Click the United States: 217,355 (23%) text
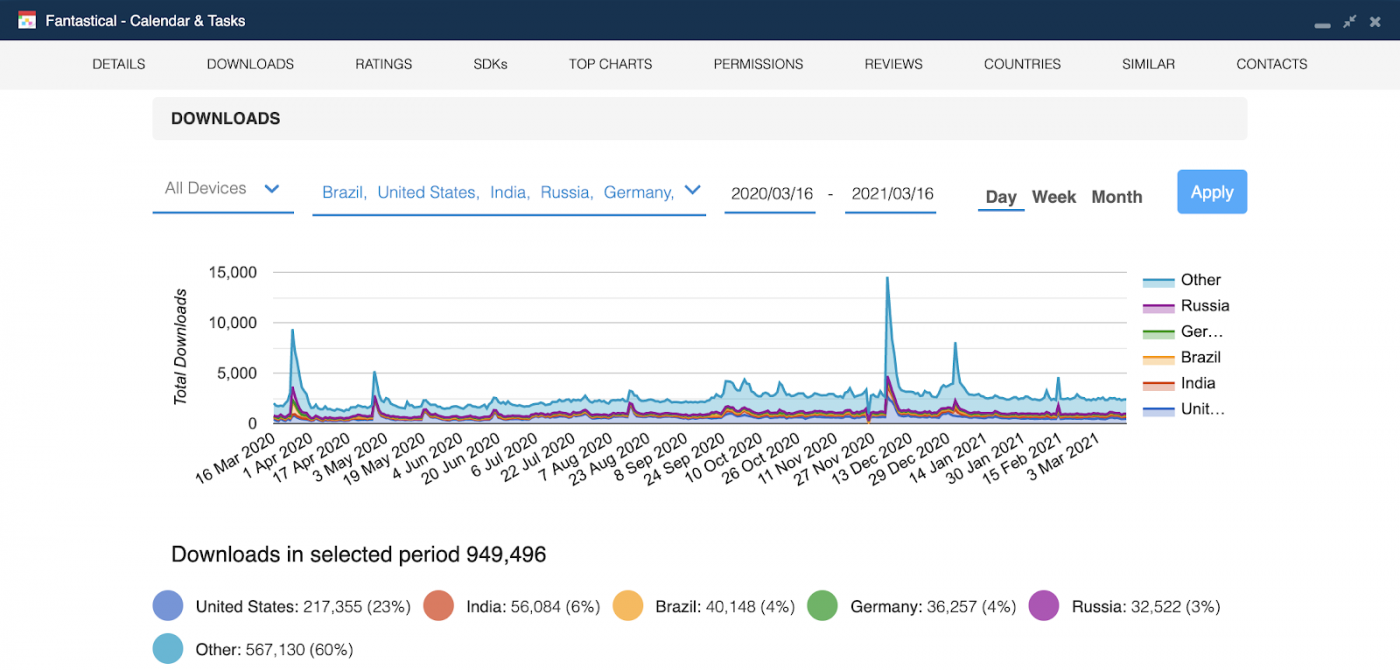 pos(303,606)
